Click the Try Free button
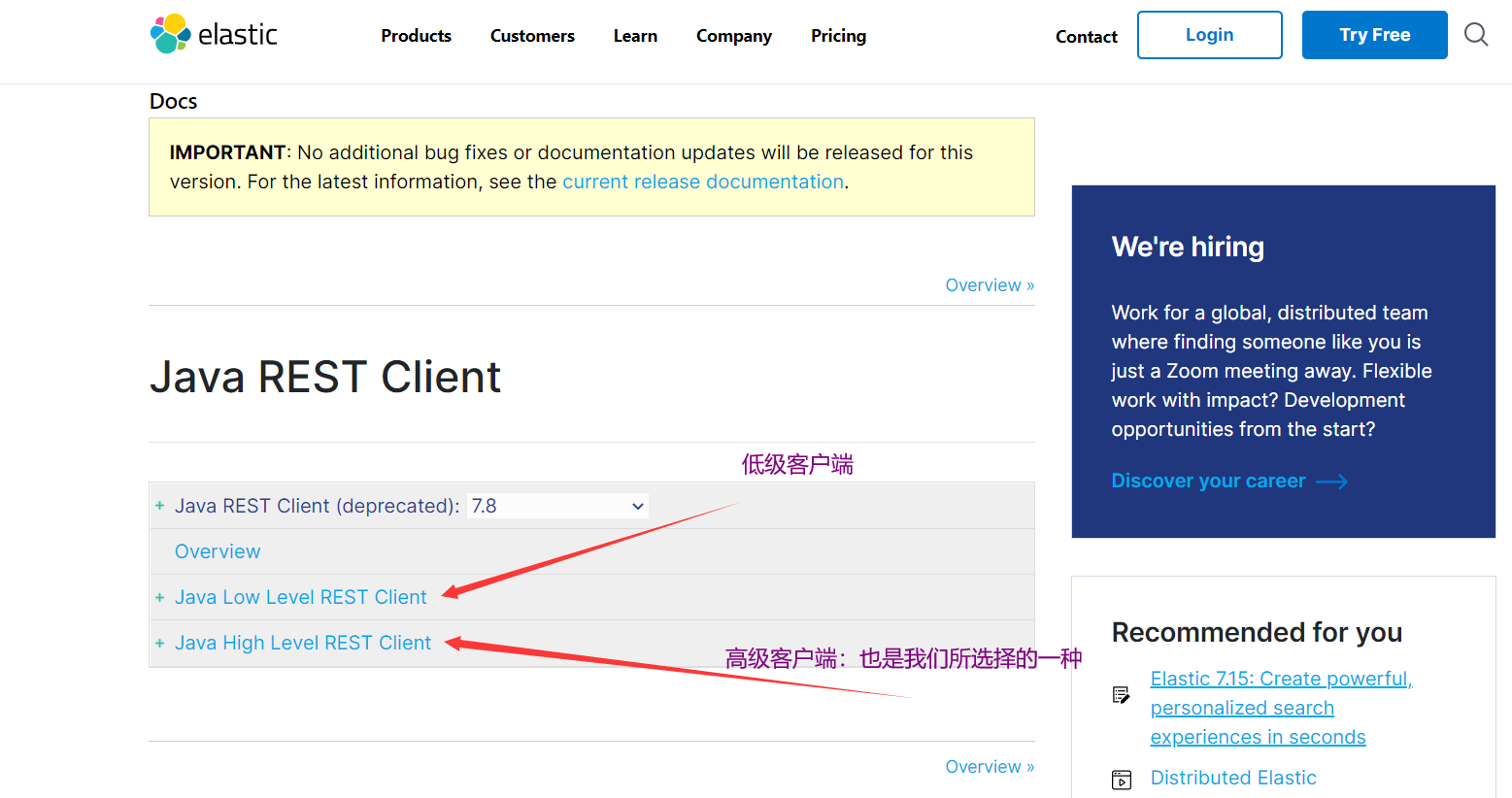The image size is (1512, 798). (x=1375, y=35)
